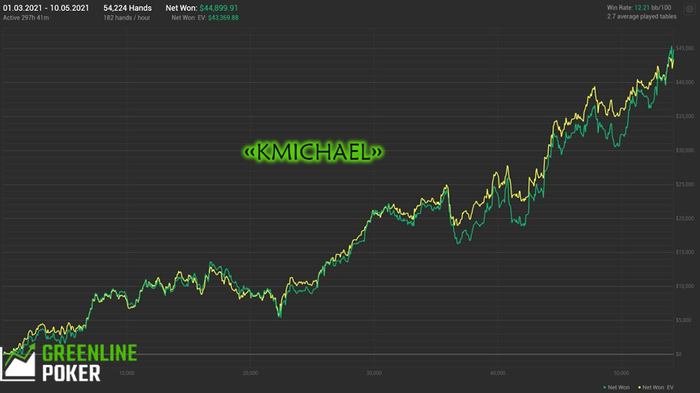700x393 pixels.
Task: Click the $40,000 y-axis label
Action: coord(685,82)
